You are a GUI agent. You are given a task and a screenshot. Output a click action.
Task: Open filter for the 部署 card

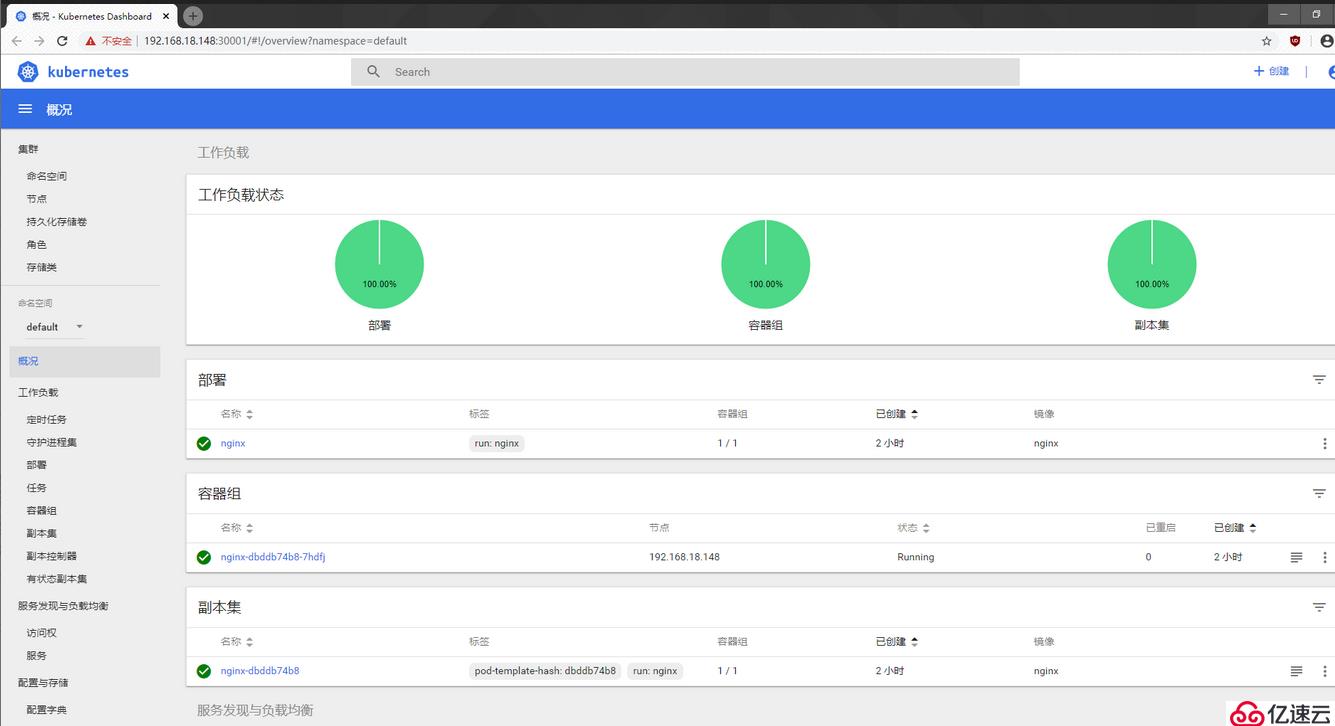1319,380
